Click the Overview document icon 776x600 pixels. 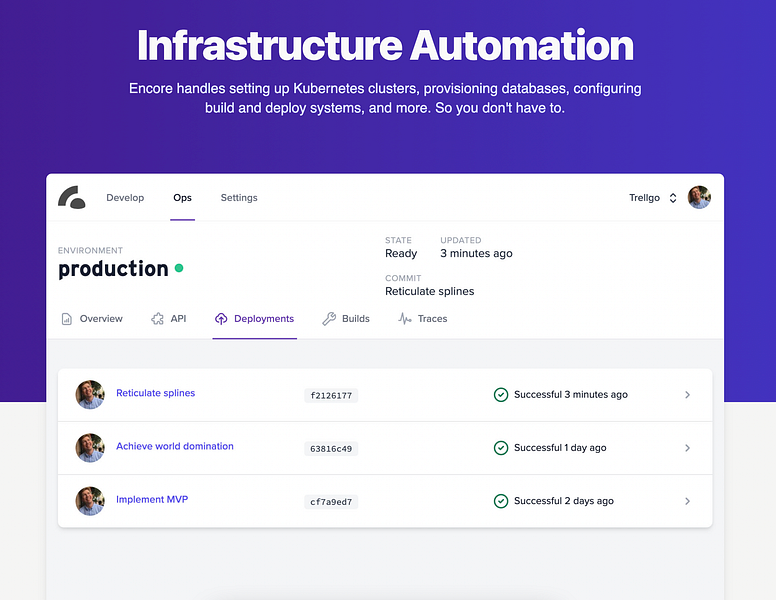pyautogui.click(x=66, y=319)
